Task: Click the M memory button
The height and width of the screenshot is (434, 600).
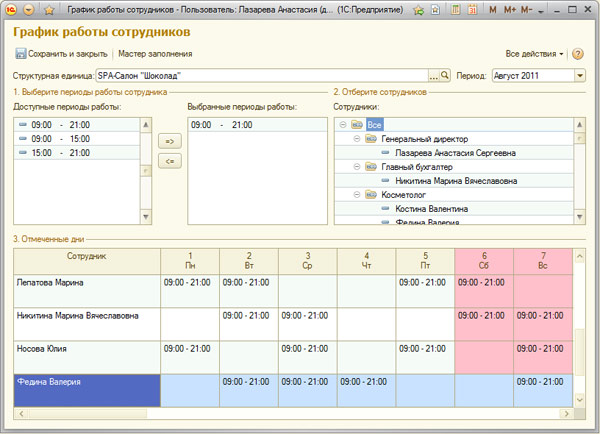Action: pos(493,10)
